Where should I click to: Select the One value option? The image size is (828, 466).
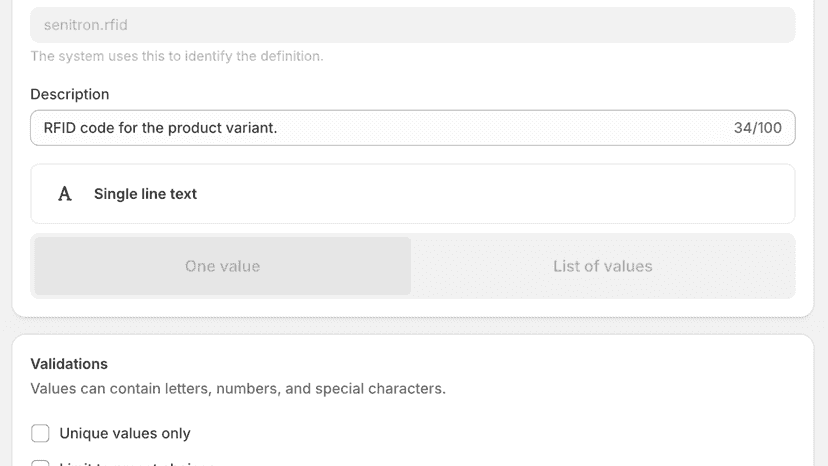pyautogui.click(x=222, y=266)
